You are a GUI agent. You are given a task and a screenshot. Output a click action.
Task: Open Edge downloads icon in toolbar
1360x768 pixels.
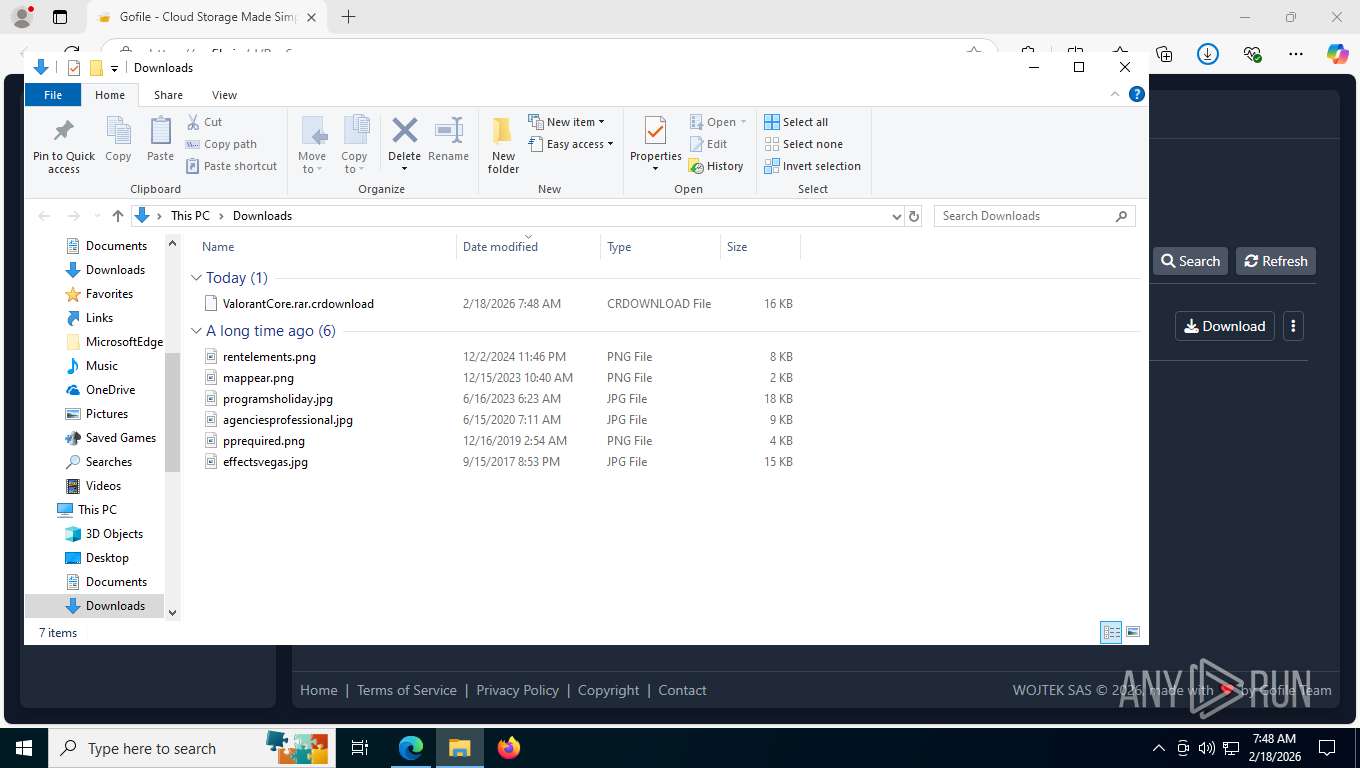pos(1208,54)
